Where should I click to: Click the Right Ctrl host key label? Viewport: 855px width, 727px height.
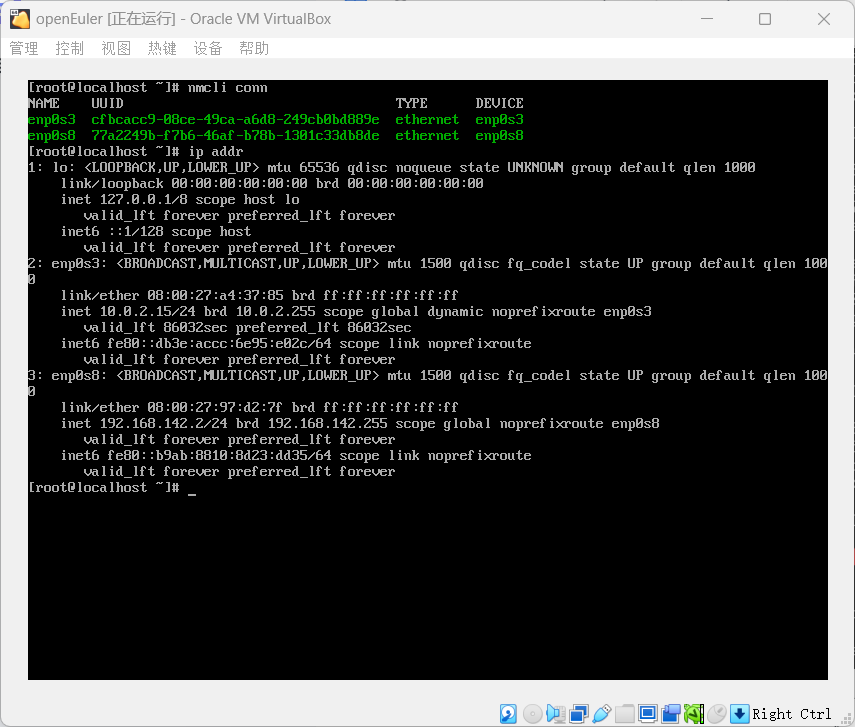pos(790,713)
